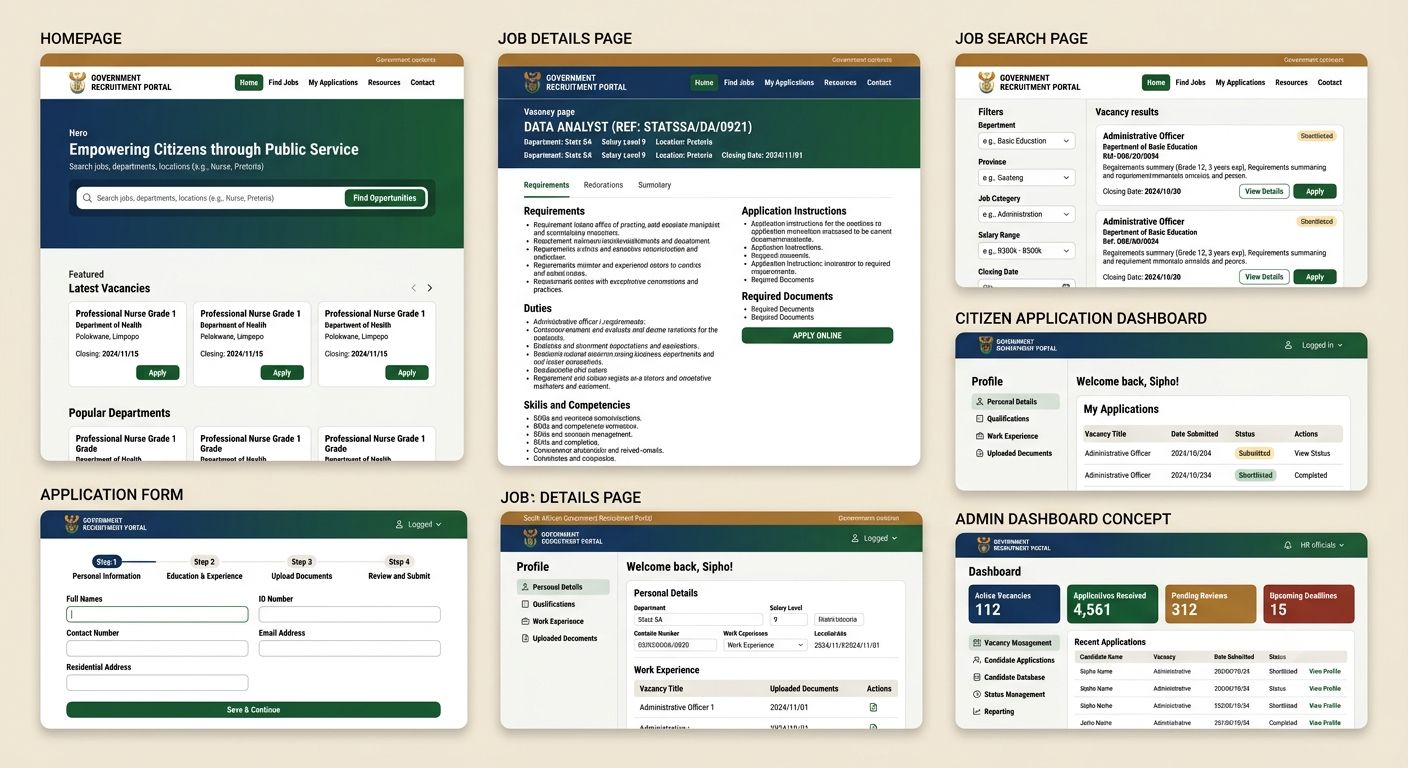Image resolution: width=1408 pixels, height=768 pixels.
Task: Click briefcase icon for Work Experience in Citizen Dashboard
Action: (980, 436)
